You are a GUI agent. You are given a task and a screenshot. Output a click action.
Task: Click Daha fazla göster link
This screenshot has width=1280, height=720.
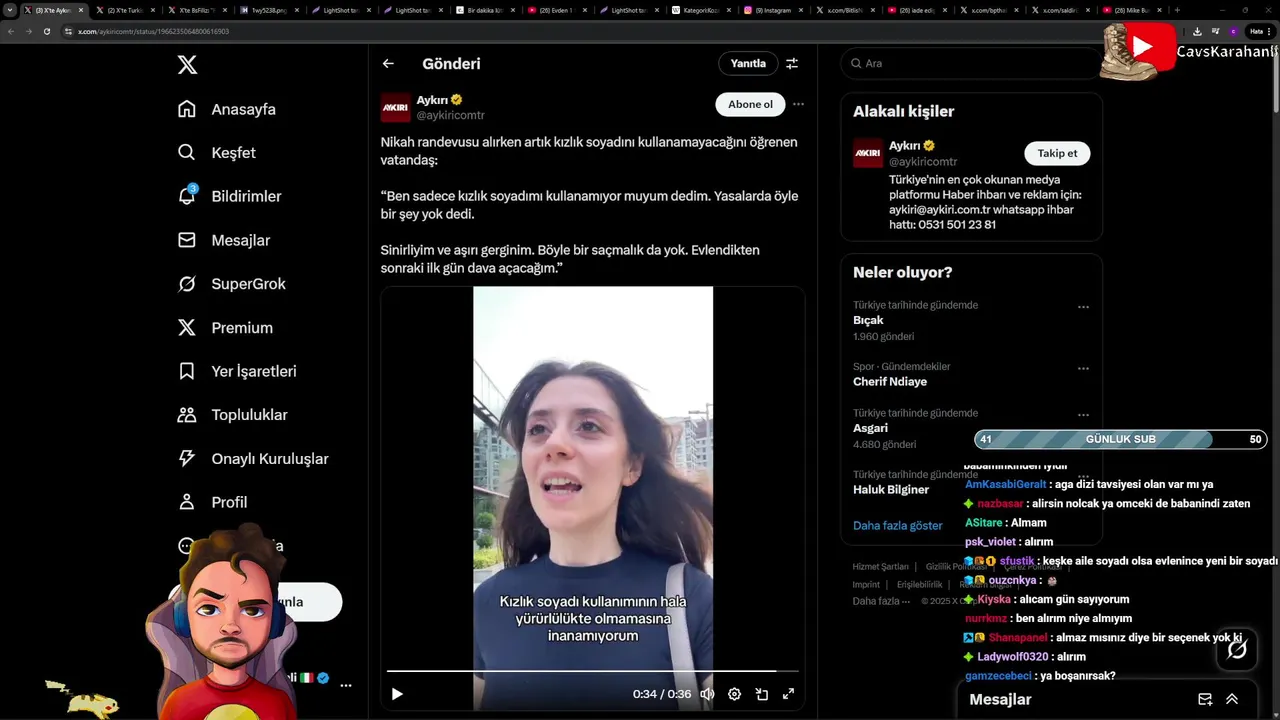(898, 525)
